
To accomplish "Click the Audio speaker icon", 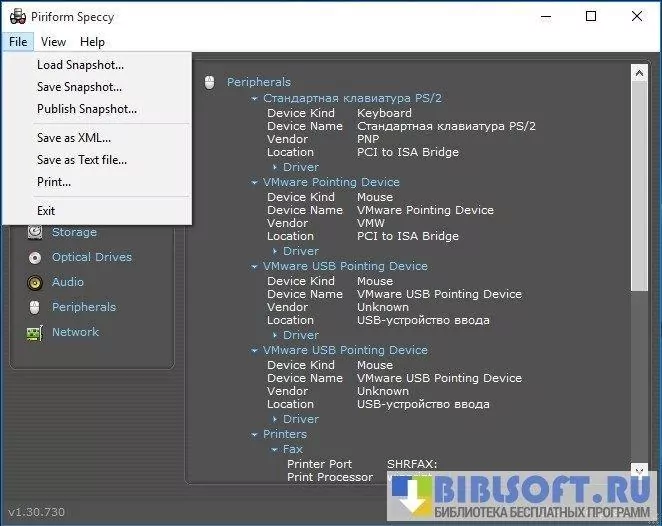I will pyautogui.click(x=35, y=282).
